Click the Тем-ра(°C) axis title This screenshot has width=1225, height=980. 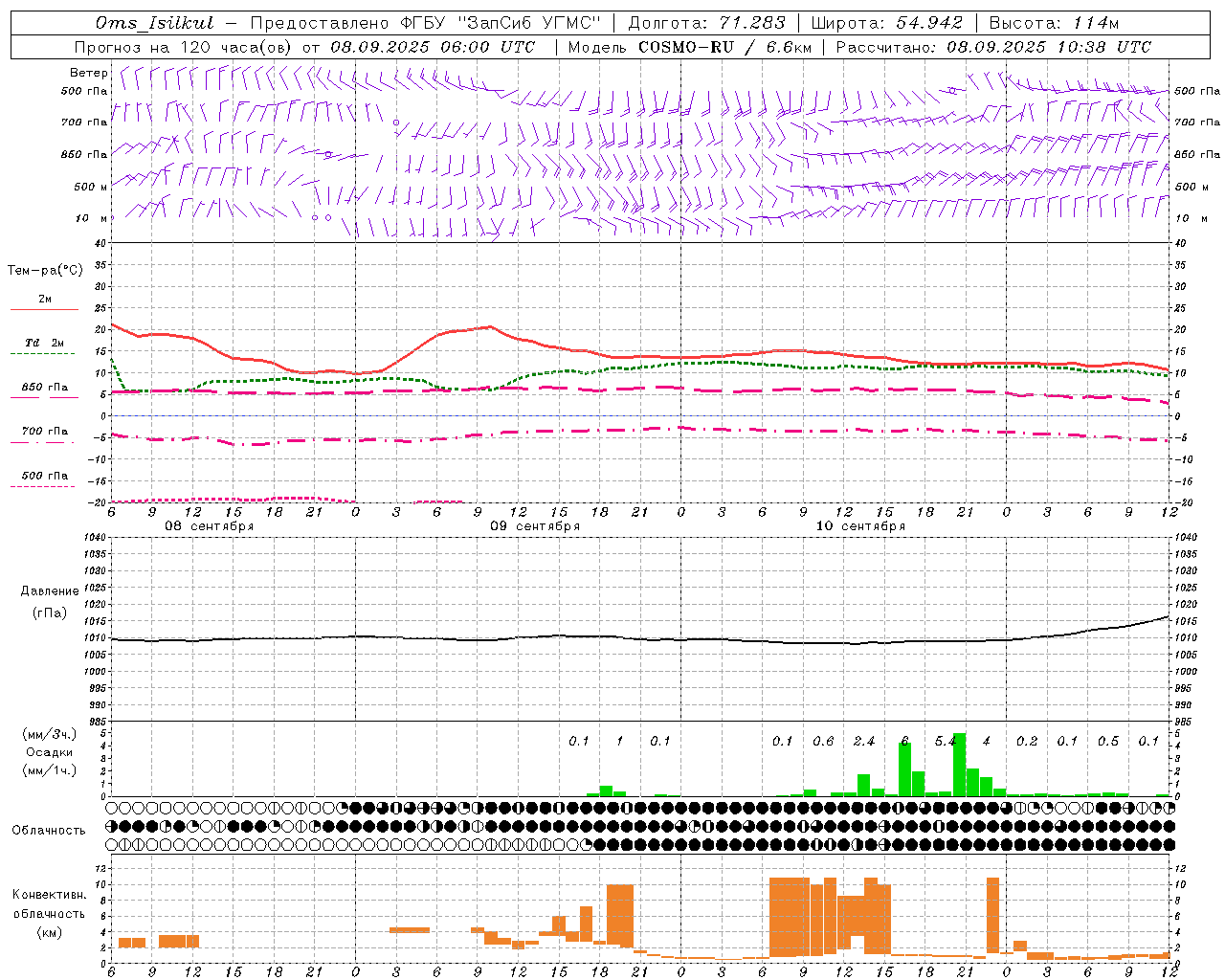click(x=45, y=271)
